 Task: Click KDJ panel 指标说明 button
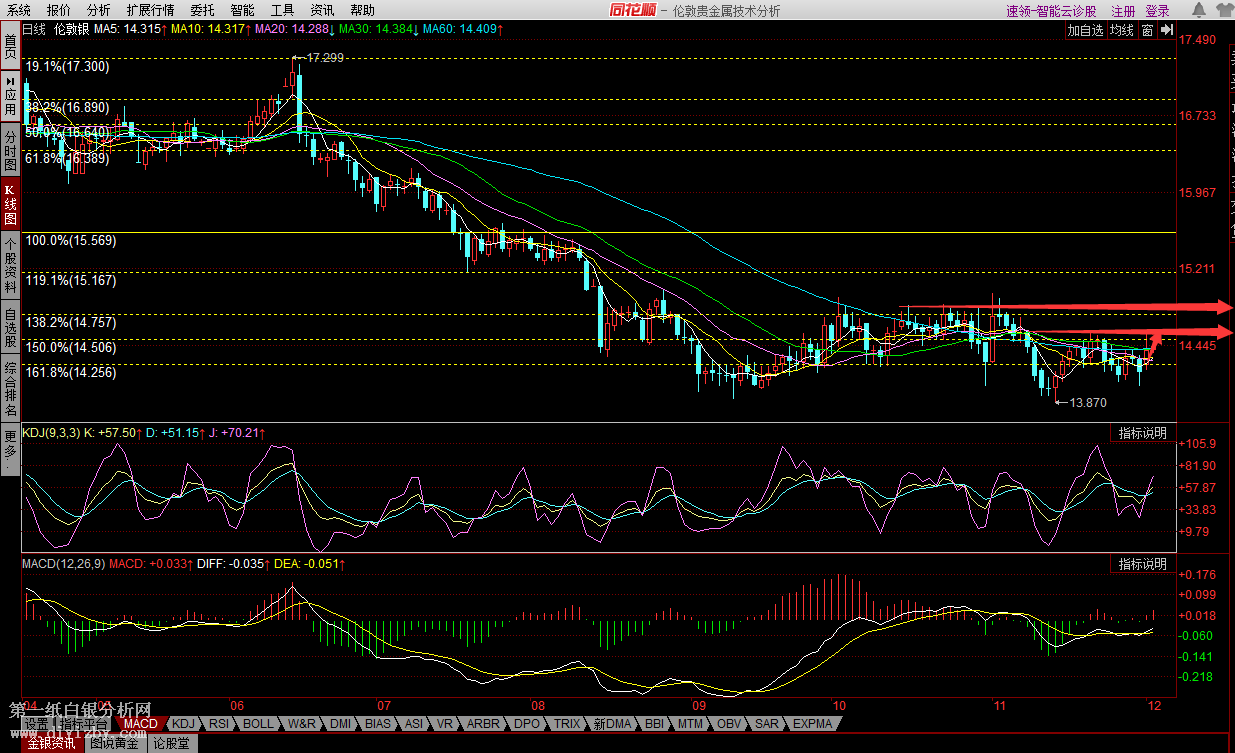coord(1142,433)
